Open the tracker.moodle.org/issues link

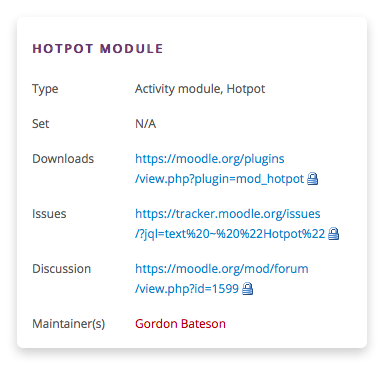[x=228, y=214]
